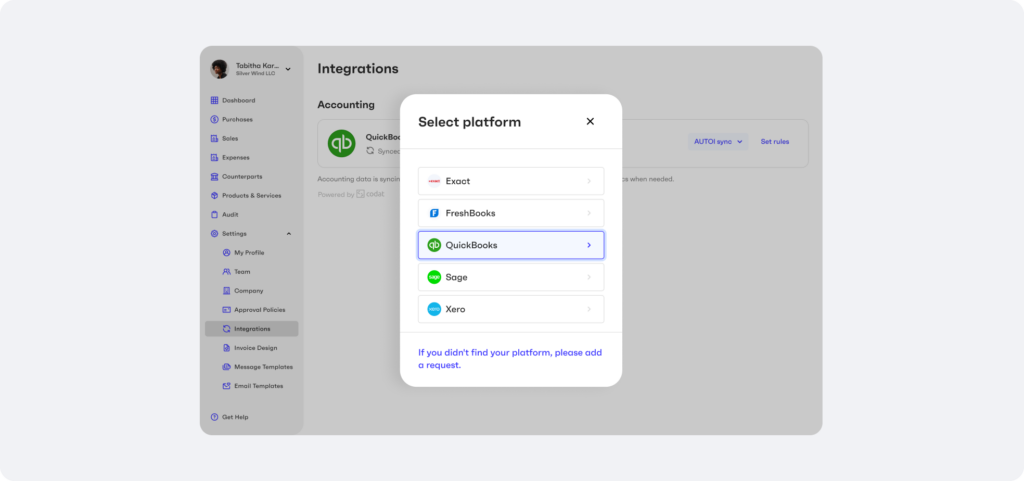Click the Email Templates envelope icon

[x=227, y=386]
